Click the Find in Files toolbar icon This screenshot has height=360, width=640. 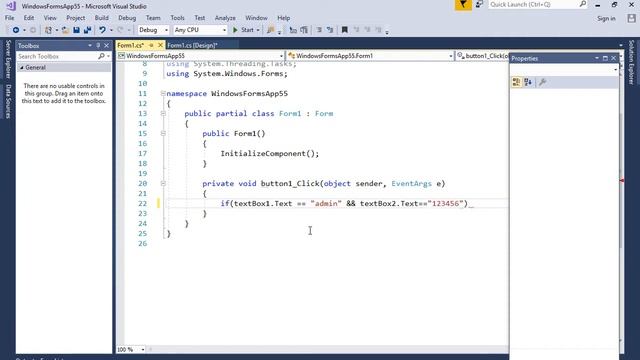270,30
